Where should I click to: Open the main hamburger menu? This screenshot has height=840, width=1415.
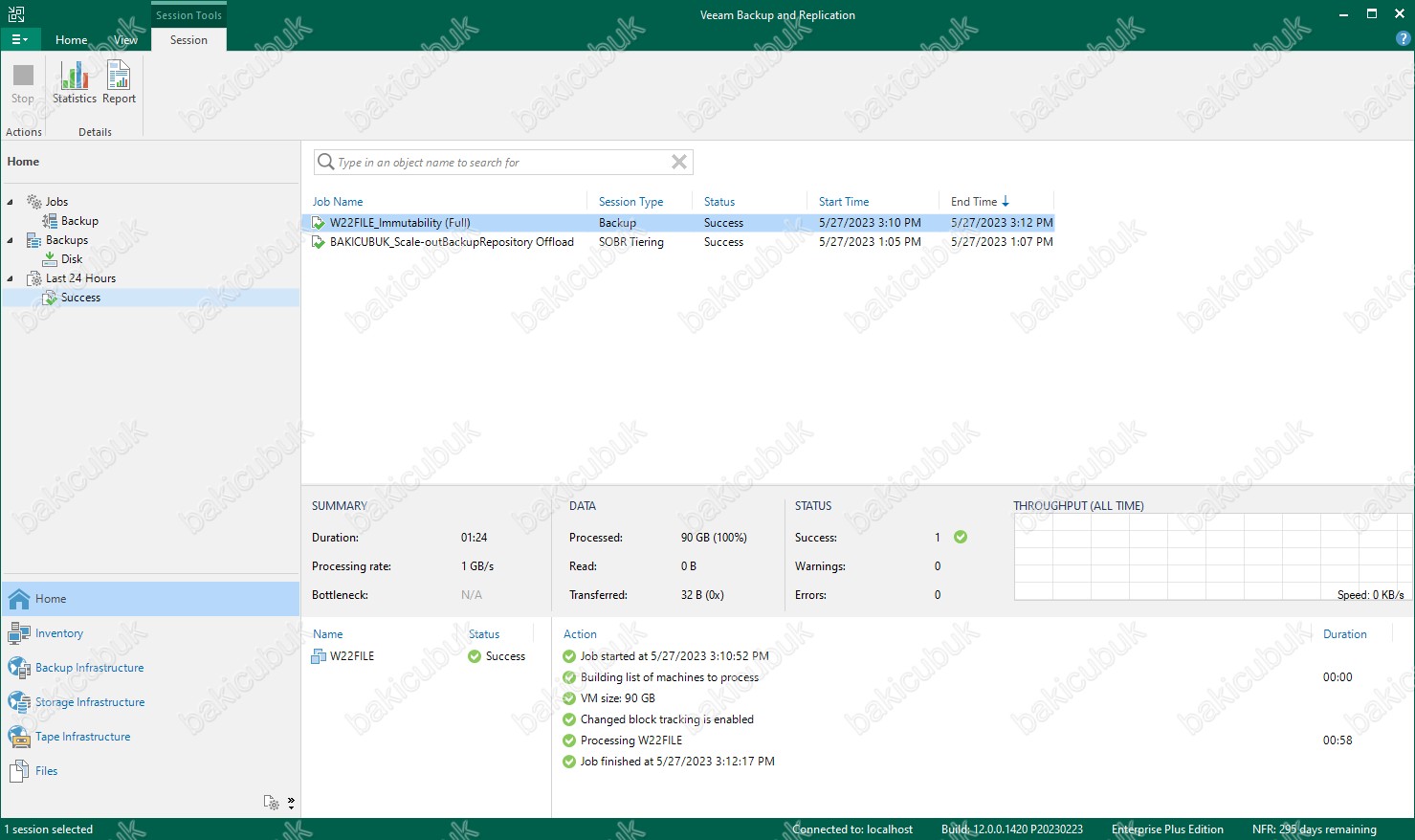pos(19,39)
